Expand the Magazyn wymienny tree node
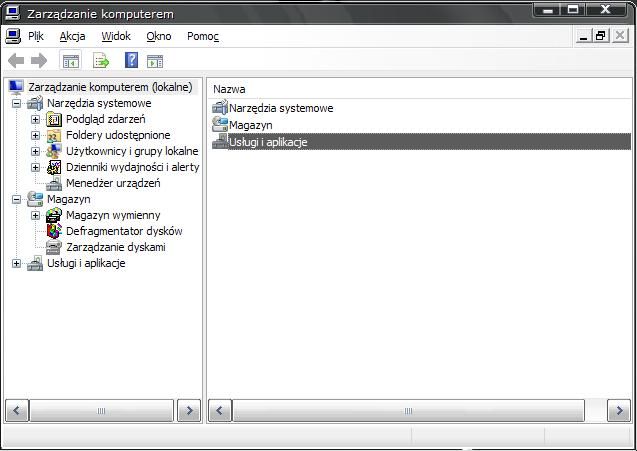Viewport: 637px width, 451px height. tap(36, 215)
